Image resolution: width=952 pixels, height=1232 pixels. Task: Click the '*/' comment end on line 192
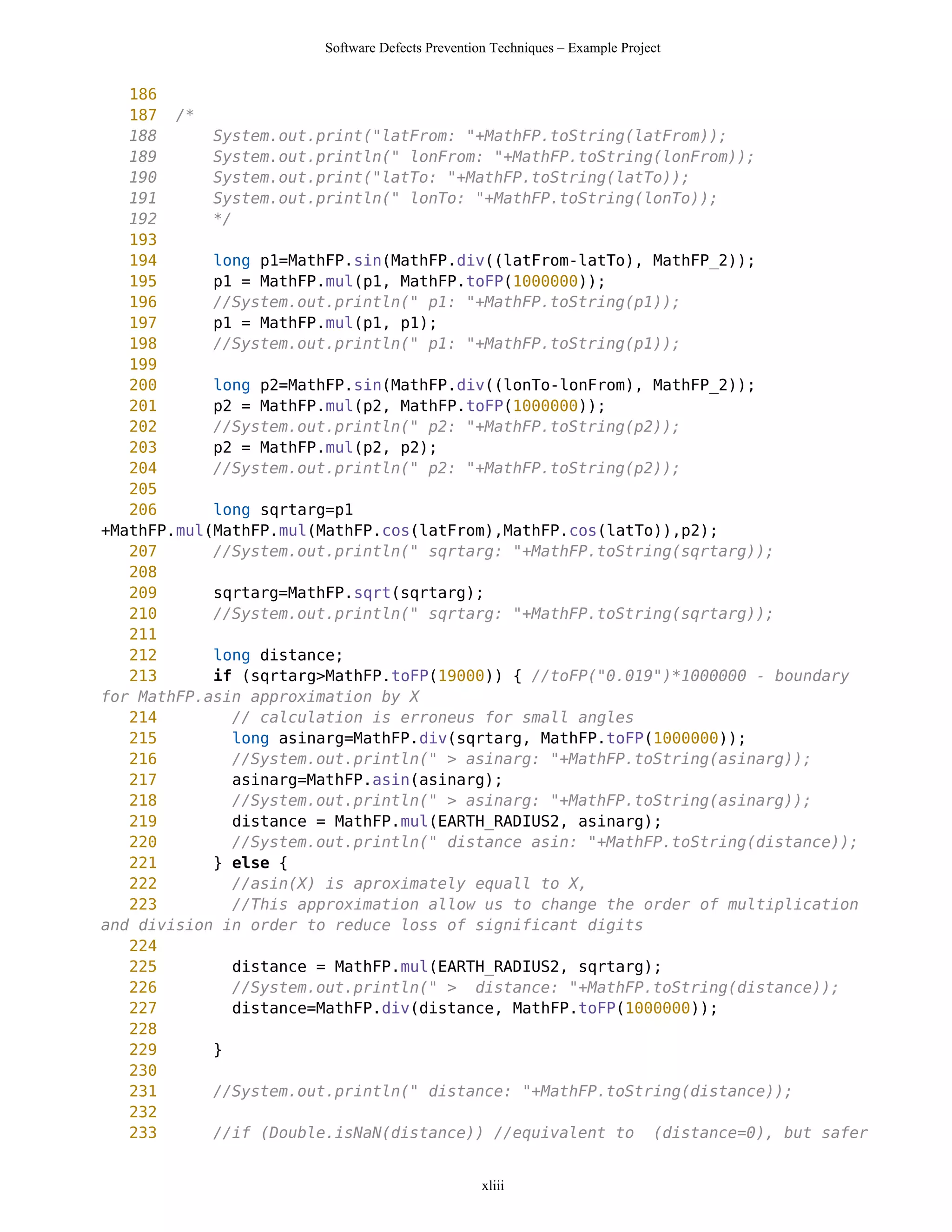222,219
